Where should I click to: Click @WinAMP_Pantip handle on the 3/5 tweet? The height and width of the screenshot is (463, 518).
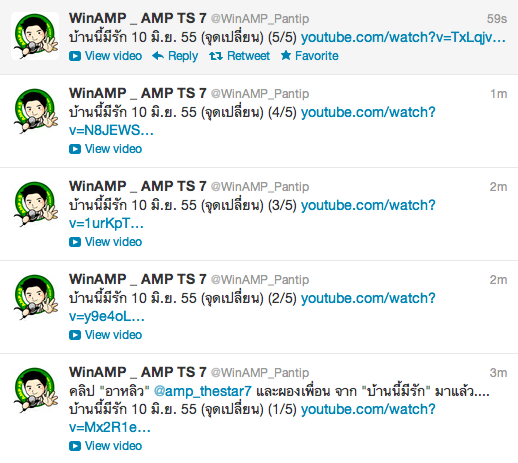point(260,187)
